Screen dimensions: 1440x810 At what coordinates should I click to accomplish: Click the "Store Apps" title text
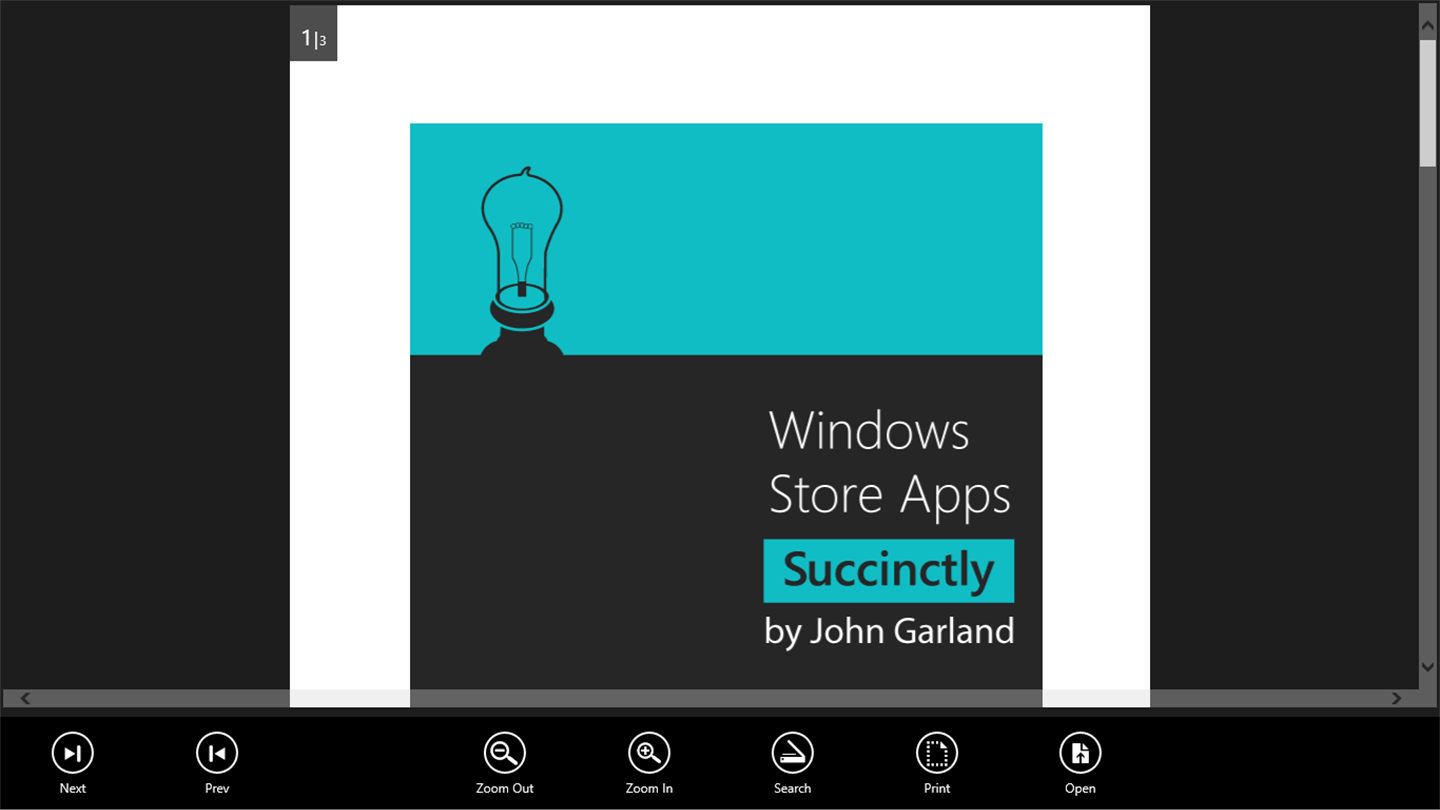pyautogui.click(x=890, y=495)
